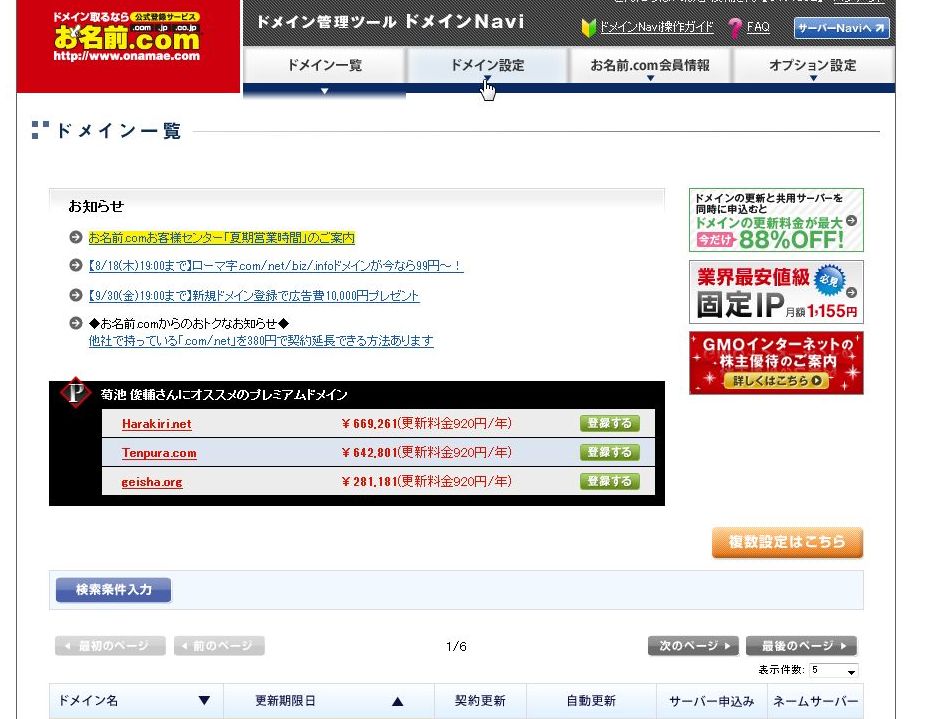Click the arrow bullet beside 8/18 notice

76,265
